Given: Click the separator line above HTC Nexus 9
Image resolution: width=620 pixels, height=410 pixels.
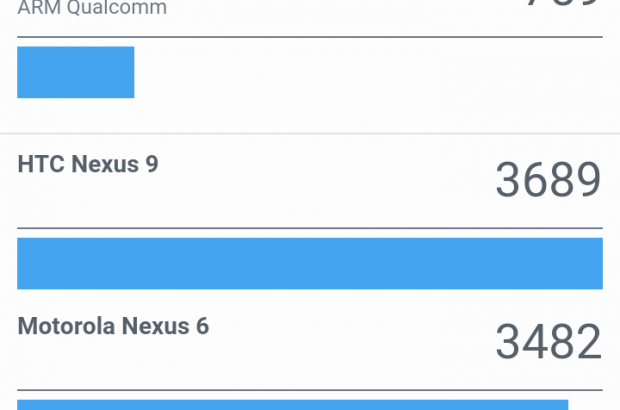Looking at the screenshot, I should pos(310,133).
